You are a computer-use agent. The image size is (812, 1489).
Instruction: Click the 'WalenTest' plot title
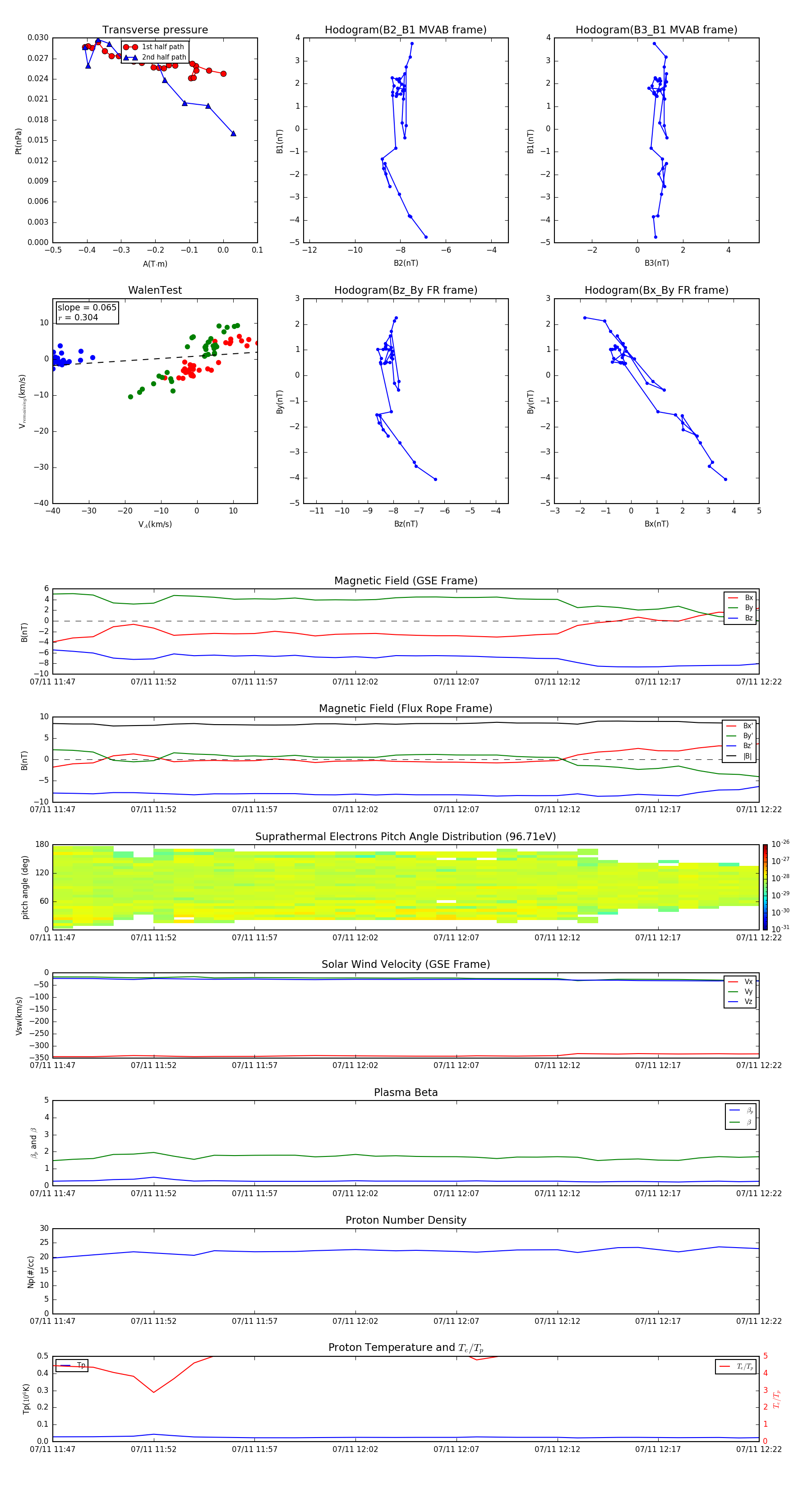pos(155,290)
